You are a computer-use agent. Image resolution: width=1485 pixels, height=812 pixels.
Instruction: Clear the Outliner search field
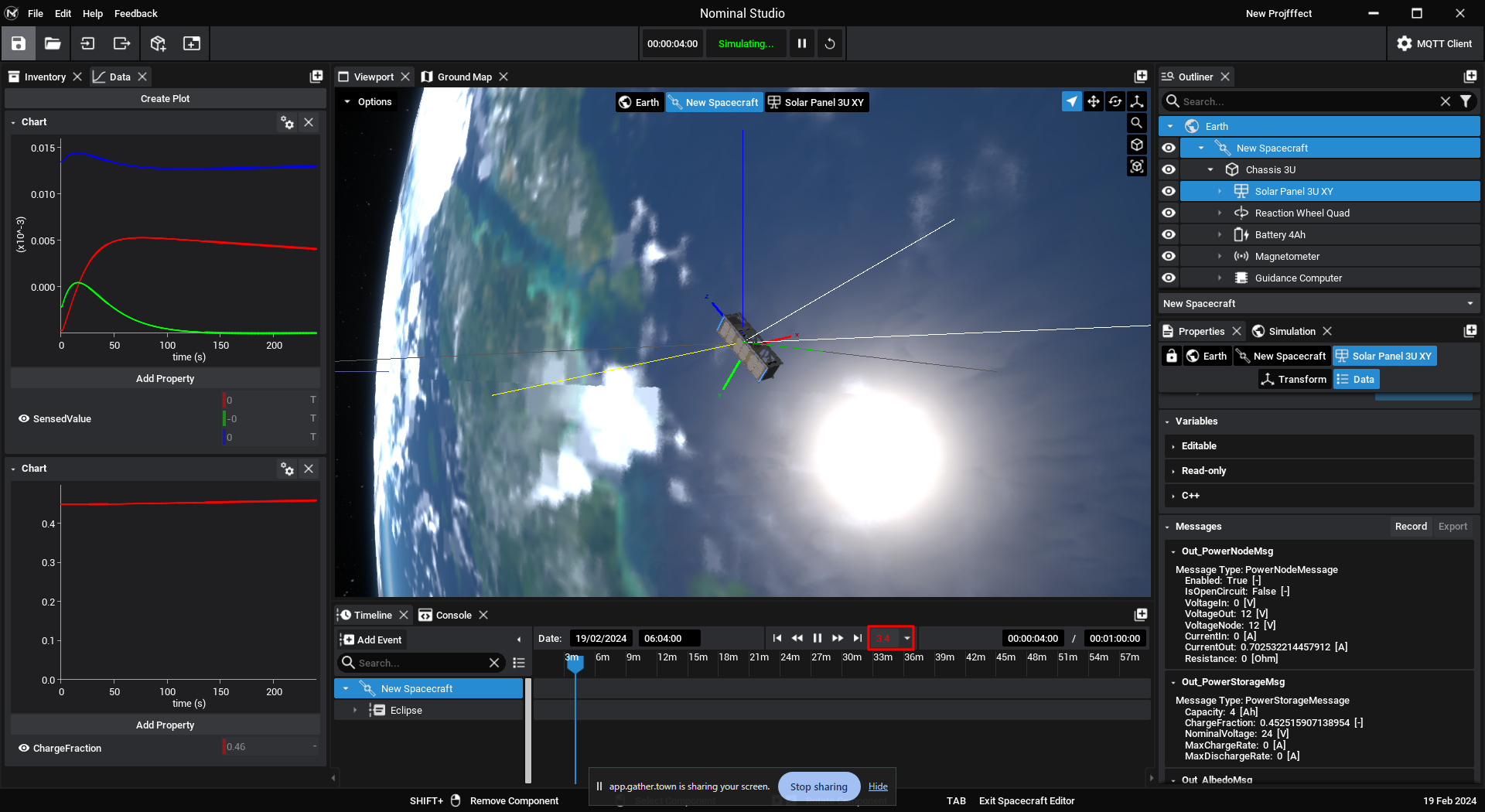coord(1445,101)
